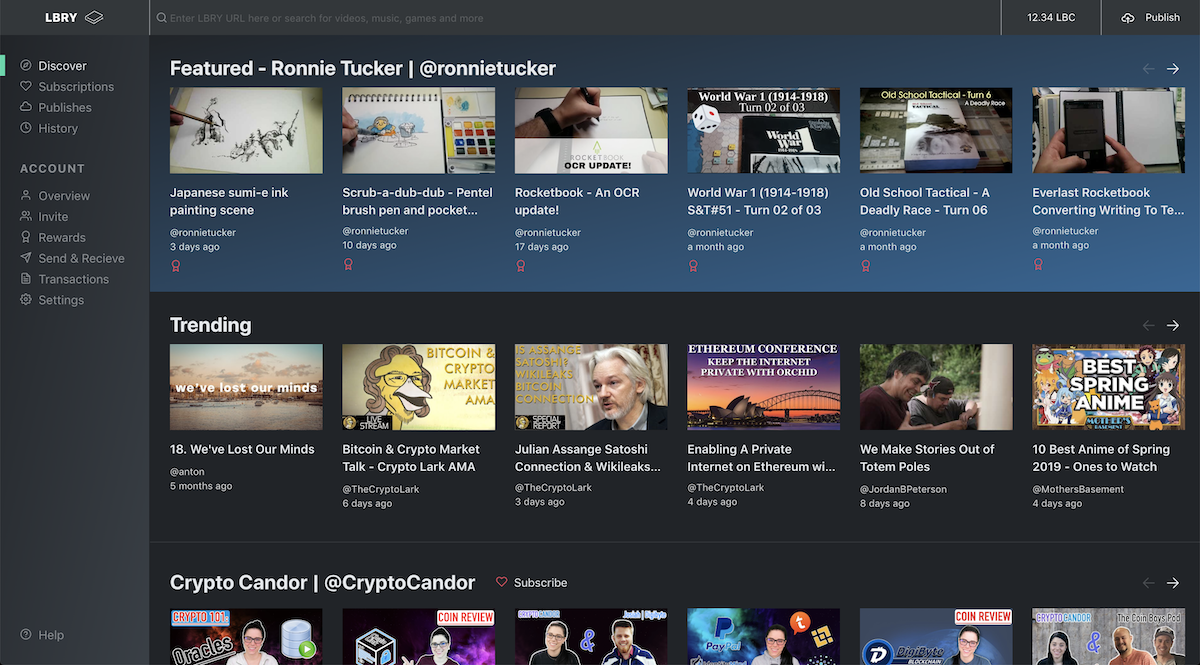Click the 12.34 LBC balance button
1200x665 pixels.
point(1051,18)
